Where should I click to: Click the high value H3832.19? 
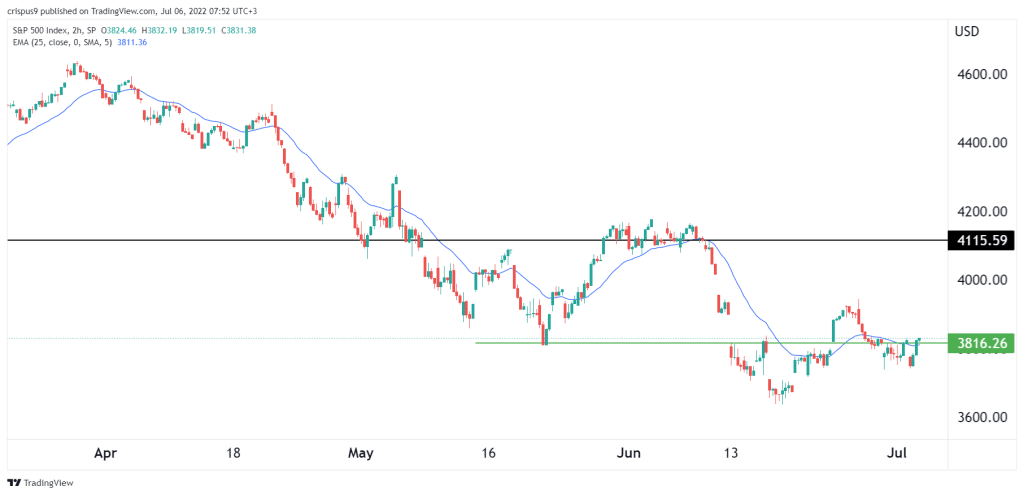157,29
